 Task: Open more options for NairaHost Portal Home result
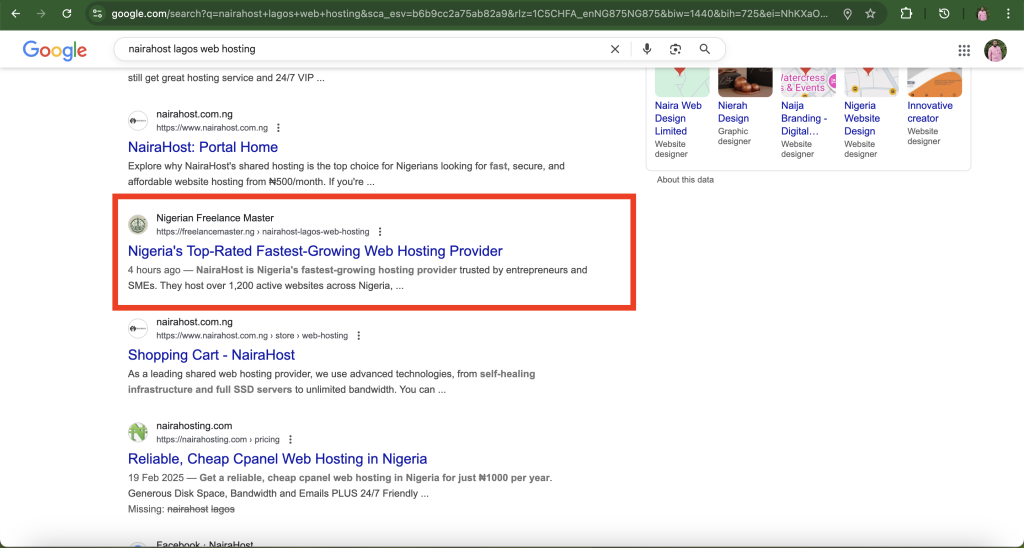coord(278,128)
